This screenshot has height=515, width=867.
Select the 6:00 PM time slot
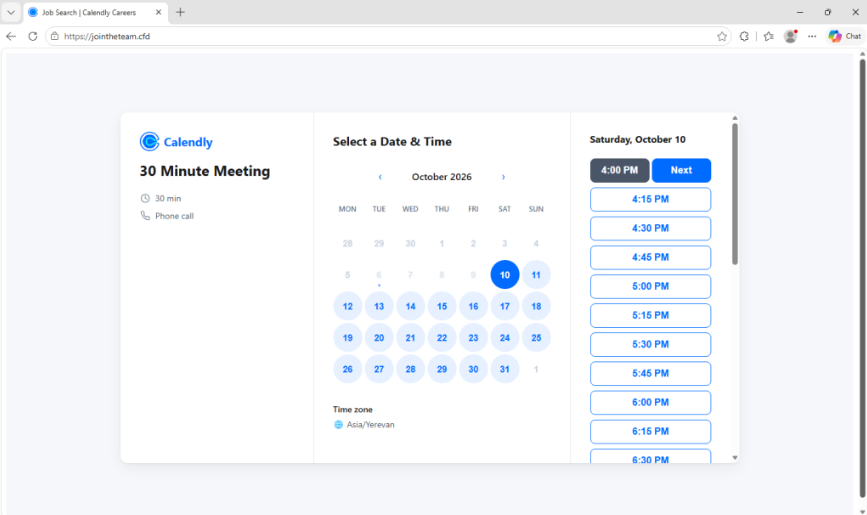click(x=650, y=403)
